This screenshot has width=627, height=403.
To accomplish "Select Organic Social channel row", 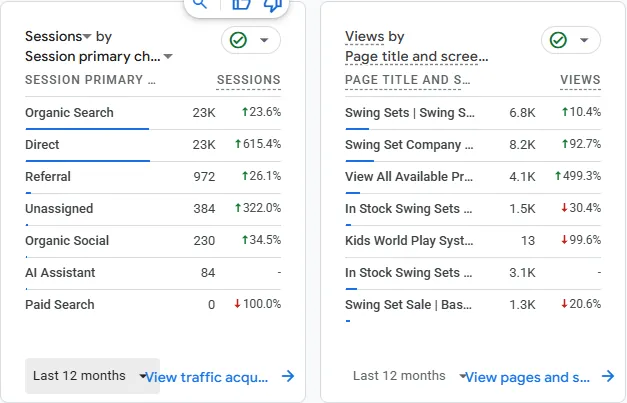I will click(x=153, y=241).
